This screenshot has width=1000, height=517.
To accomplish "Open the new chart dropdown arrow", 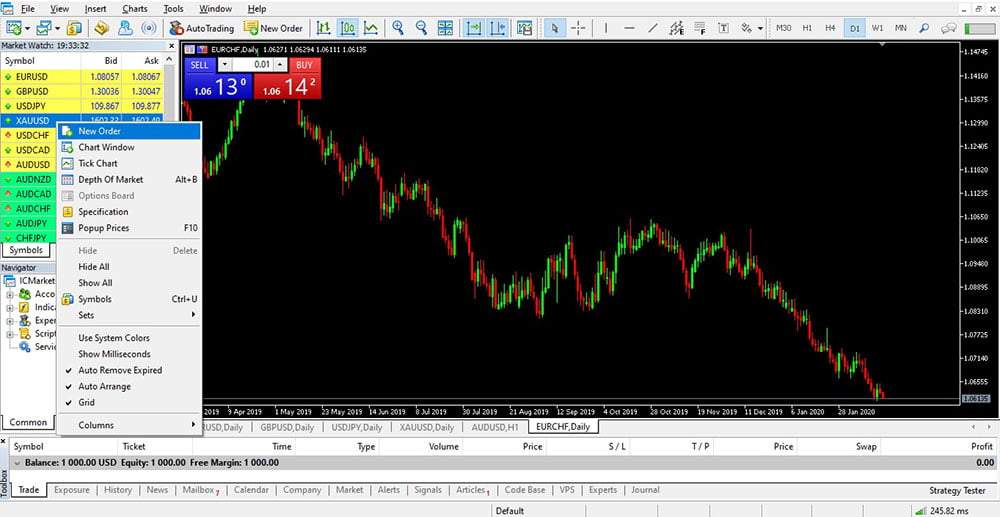I will [27, 28].
